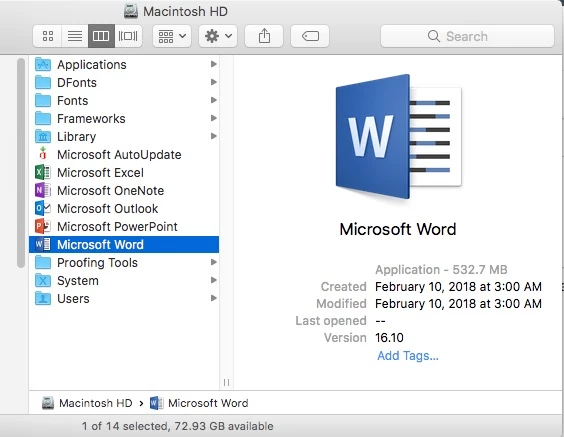Image resolution: width=564 pixels, height=437 pixels.
Task: Click the Microsoft Excel icon
Action: [43, 172]
